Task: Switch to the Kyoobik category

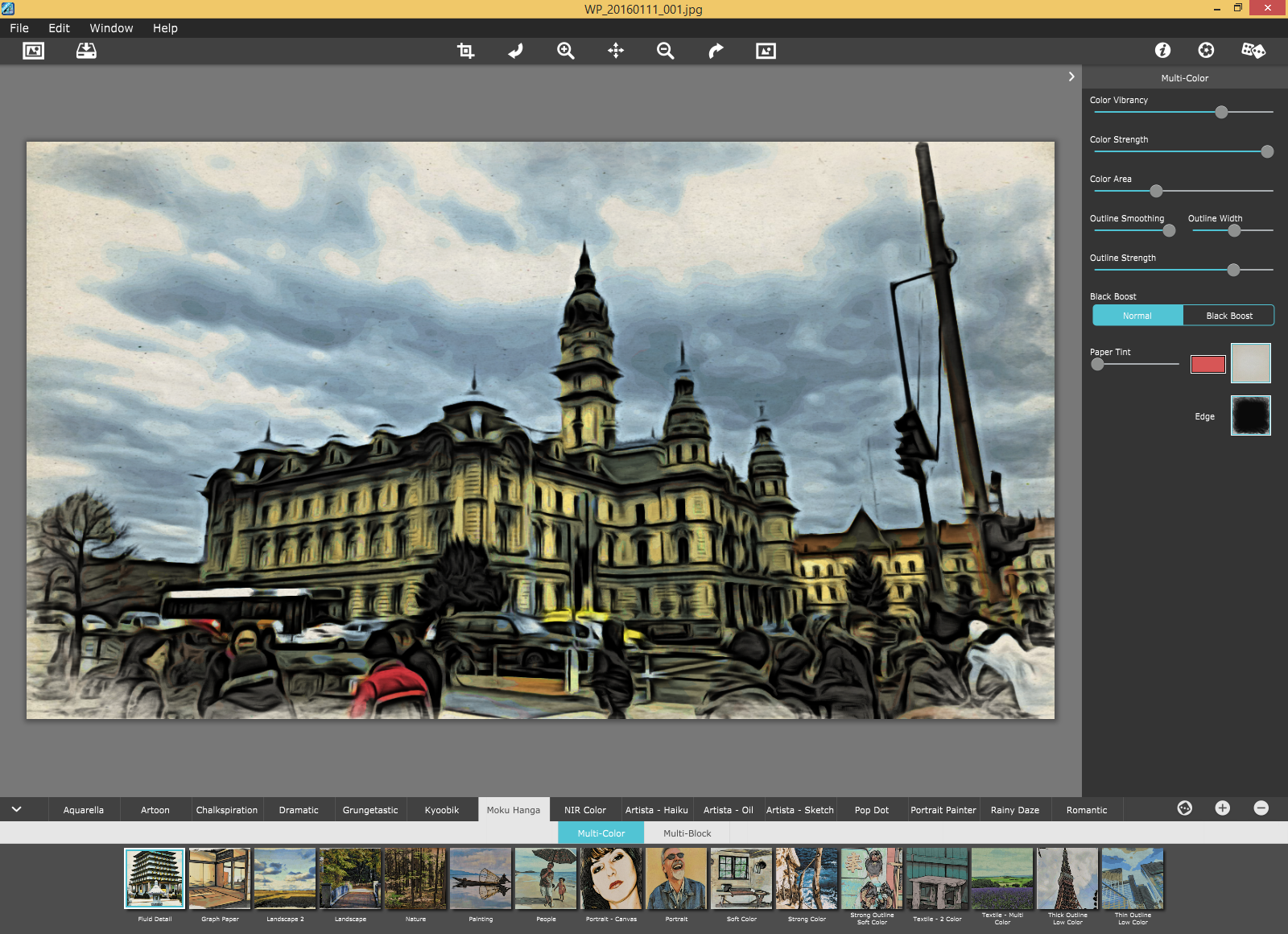Action: [x=442, y=810]
